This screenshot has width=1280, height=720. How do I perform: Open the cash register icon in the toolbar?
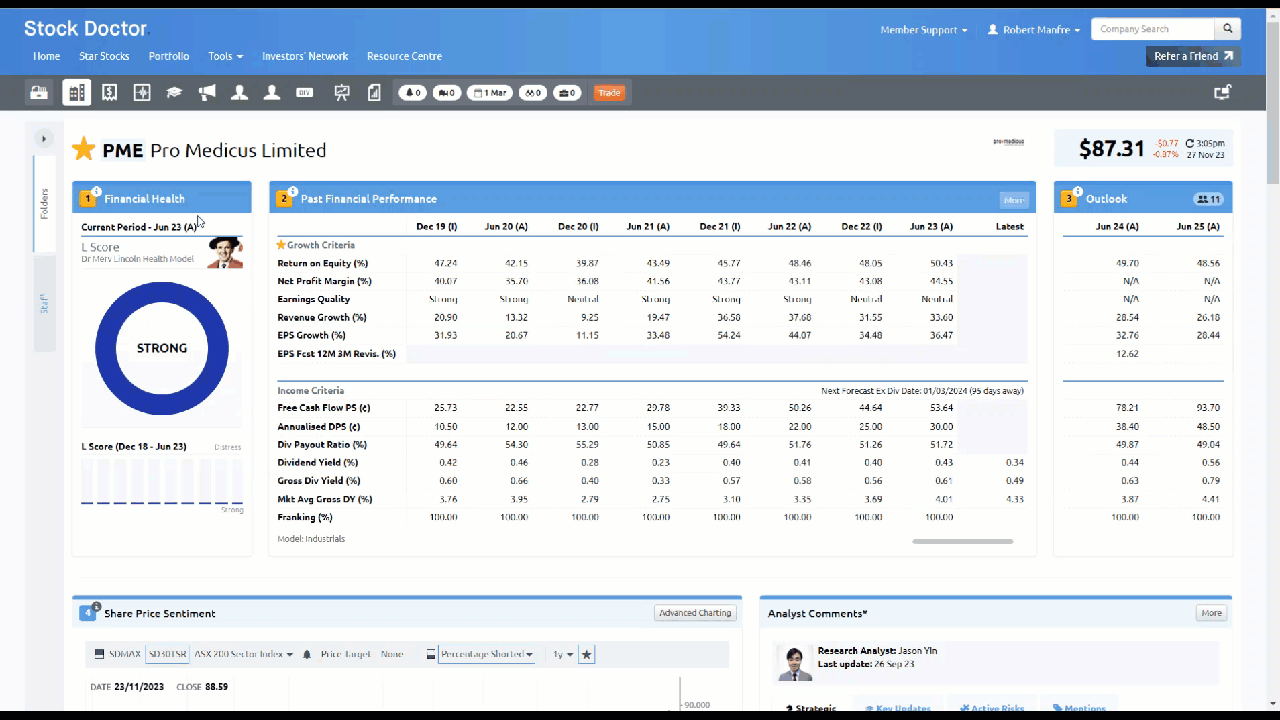pos(39,93)
